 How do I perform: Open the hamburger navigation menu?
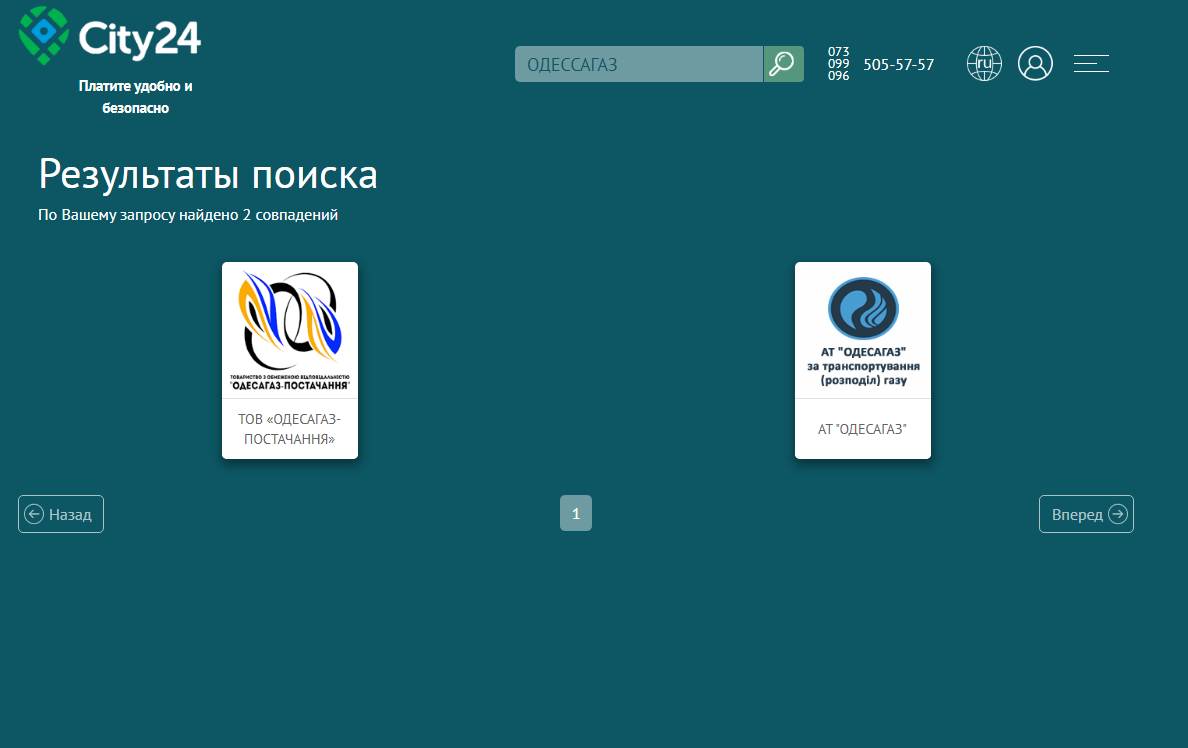tap(1091, 63)
